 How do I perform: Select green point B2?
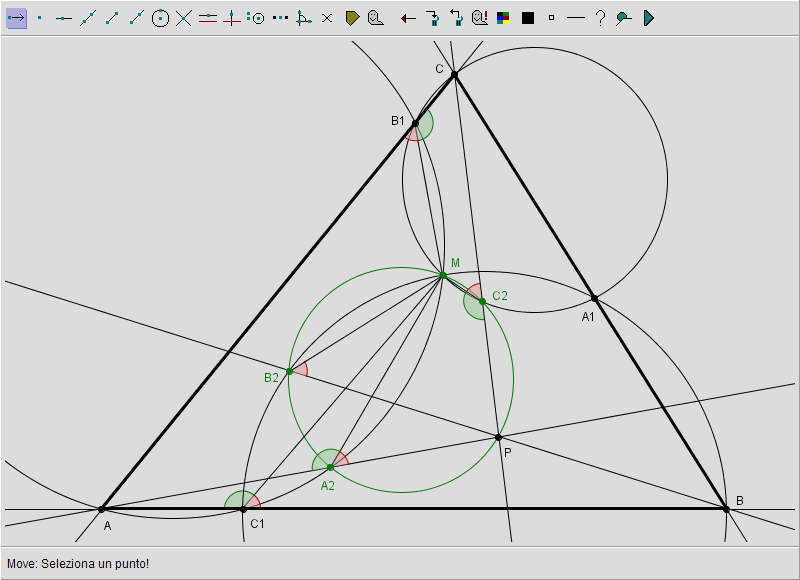[289, 371]
